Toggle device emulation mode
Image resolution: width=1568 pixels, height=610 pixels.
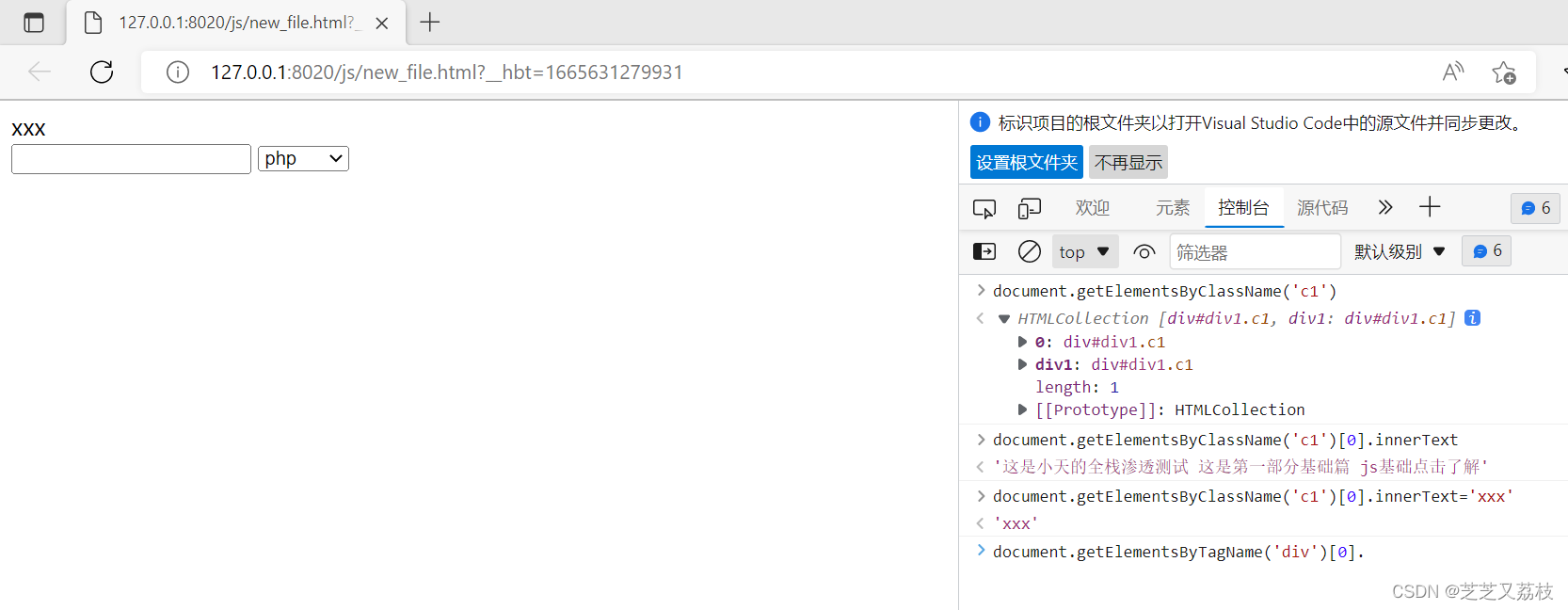[x=1030, y=208]
